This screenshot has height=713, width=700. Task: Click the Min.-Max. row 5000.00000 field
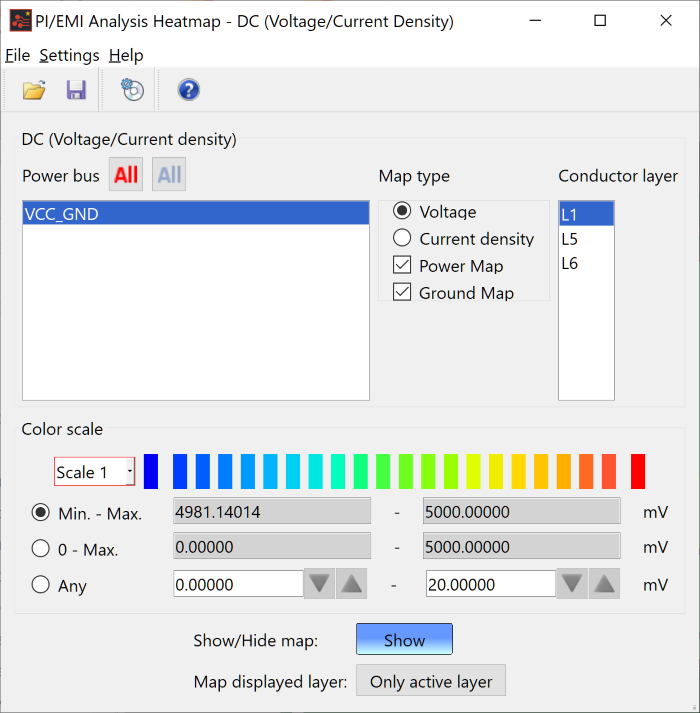(x=522, y=511)
